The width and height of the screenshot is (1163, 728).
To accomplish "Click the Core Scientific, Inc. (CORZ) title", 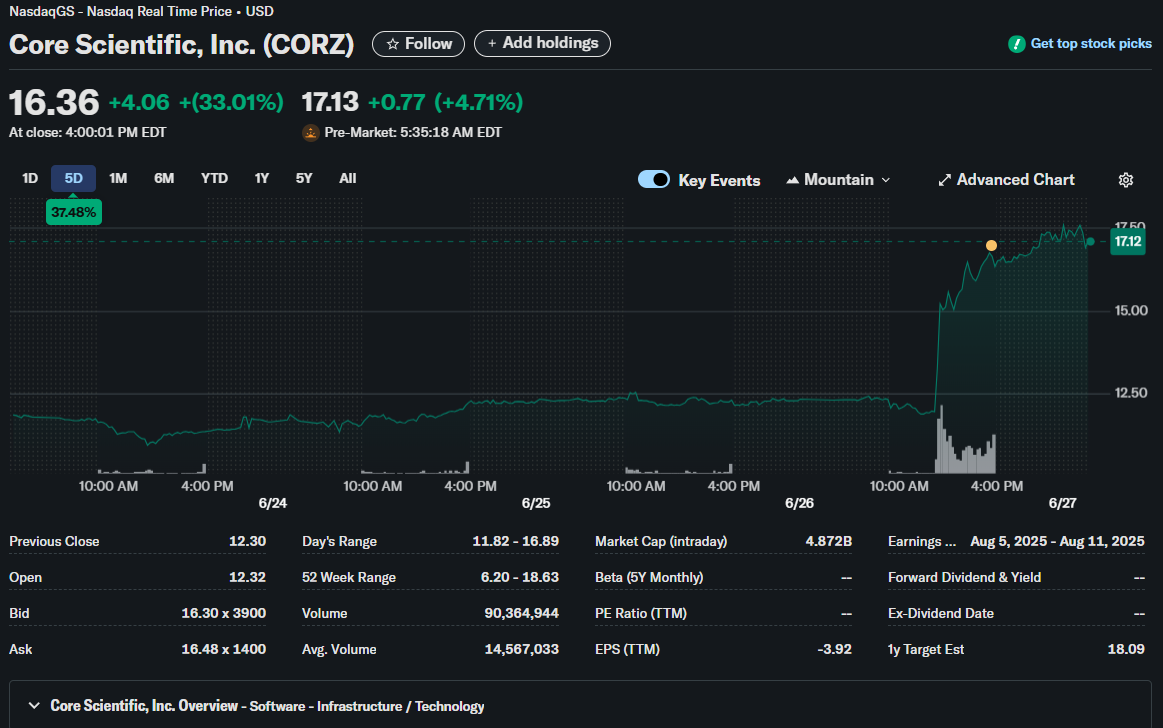I will coord(182,44).
